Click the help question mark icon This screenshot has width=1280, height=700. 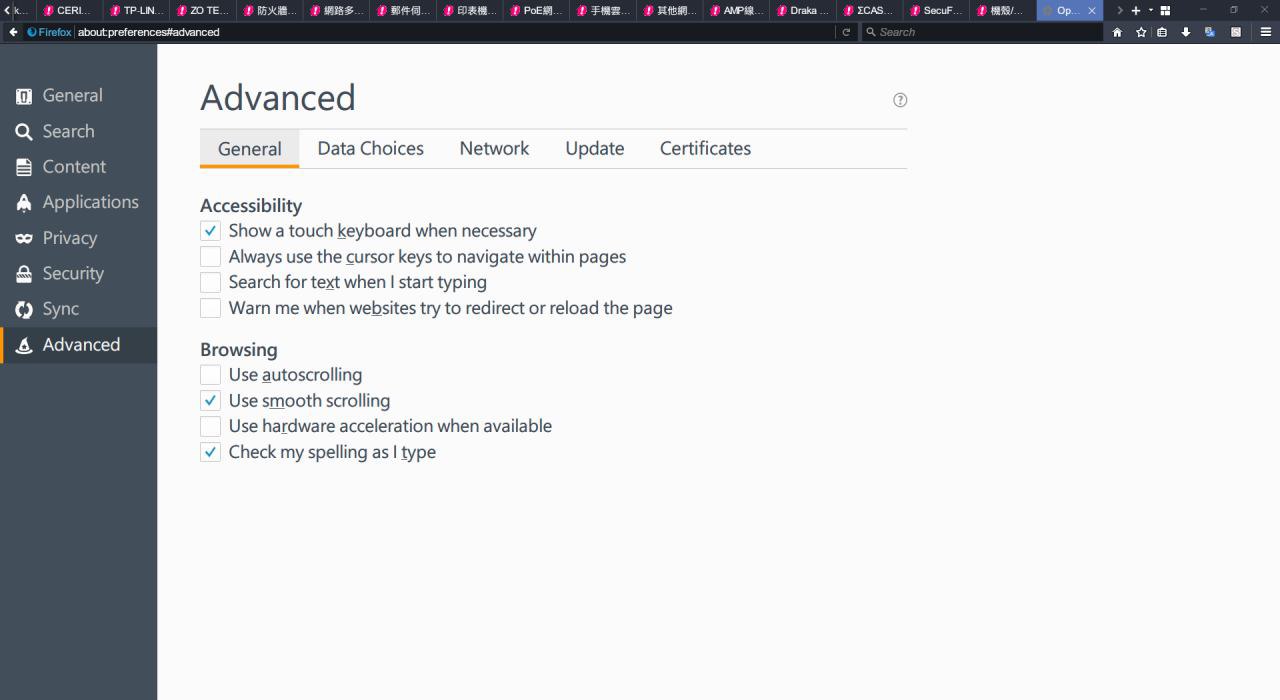click(x=900, y=100)
